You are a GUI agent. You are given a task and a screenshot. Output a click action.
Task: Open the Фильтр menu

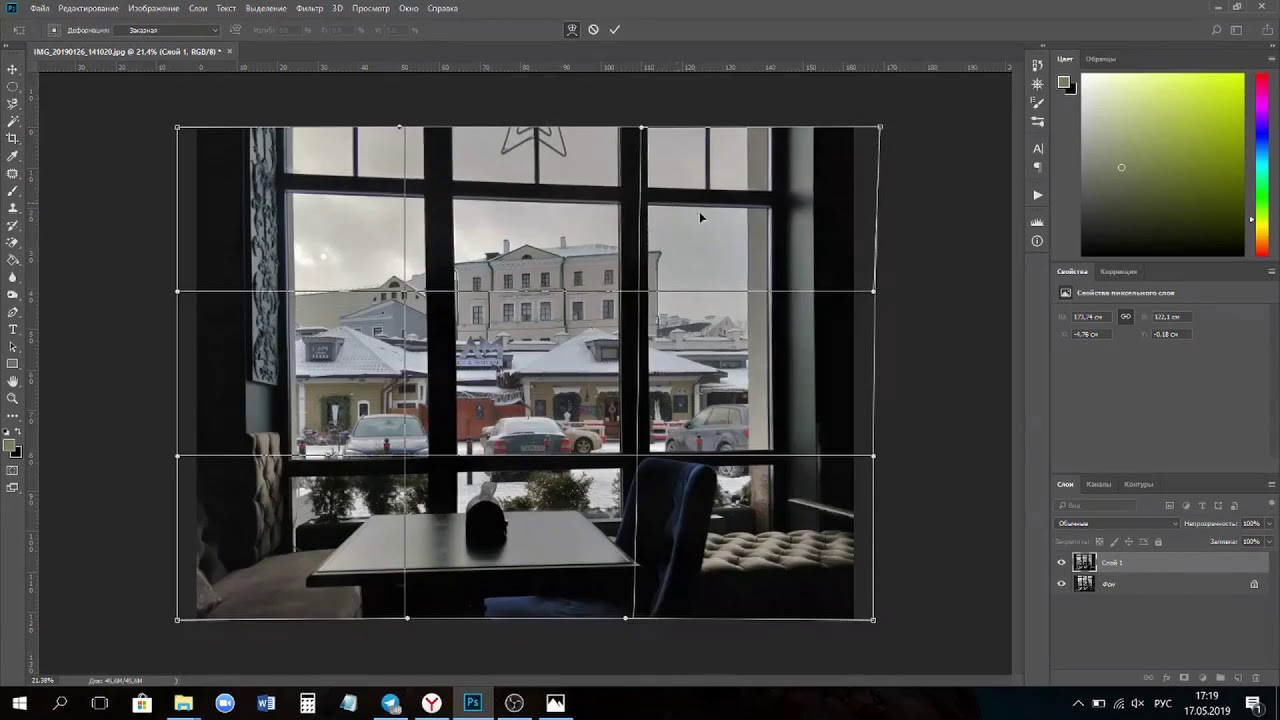click(x=309, y=8)
